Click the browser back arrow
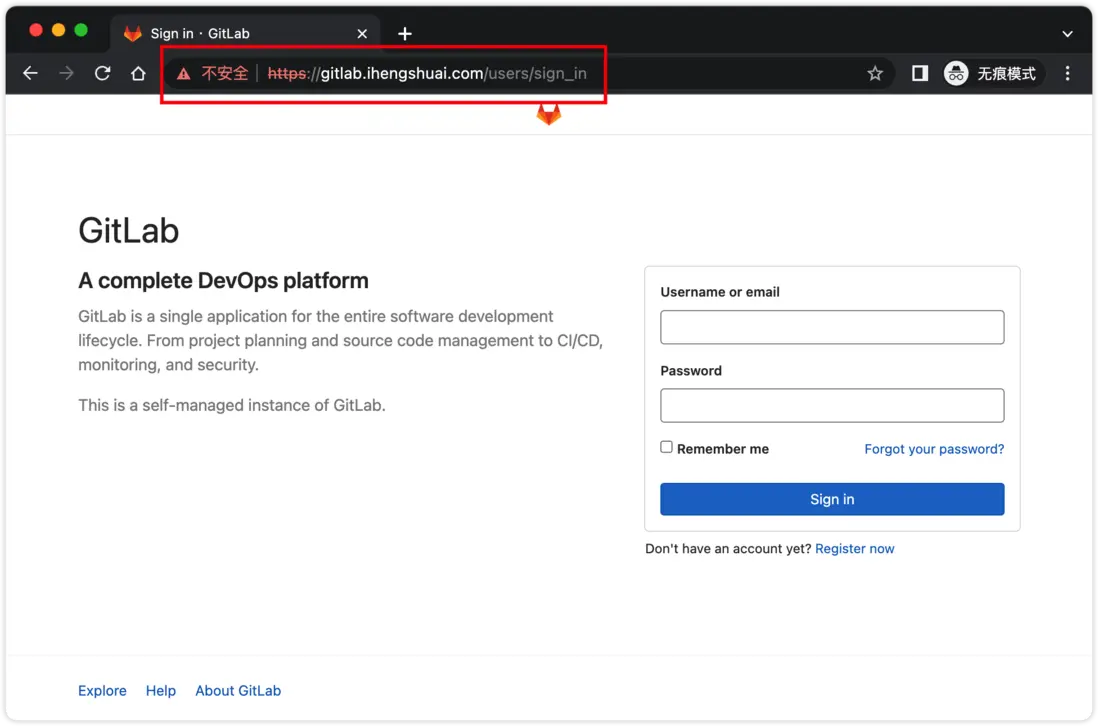This screenshot has height=726, width=1098. click(x=30, y=73)
